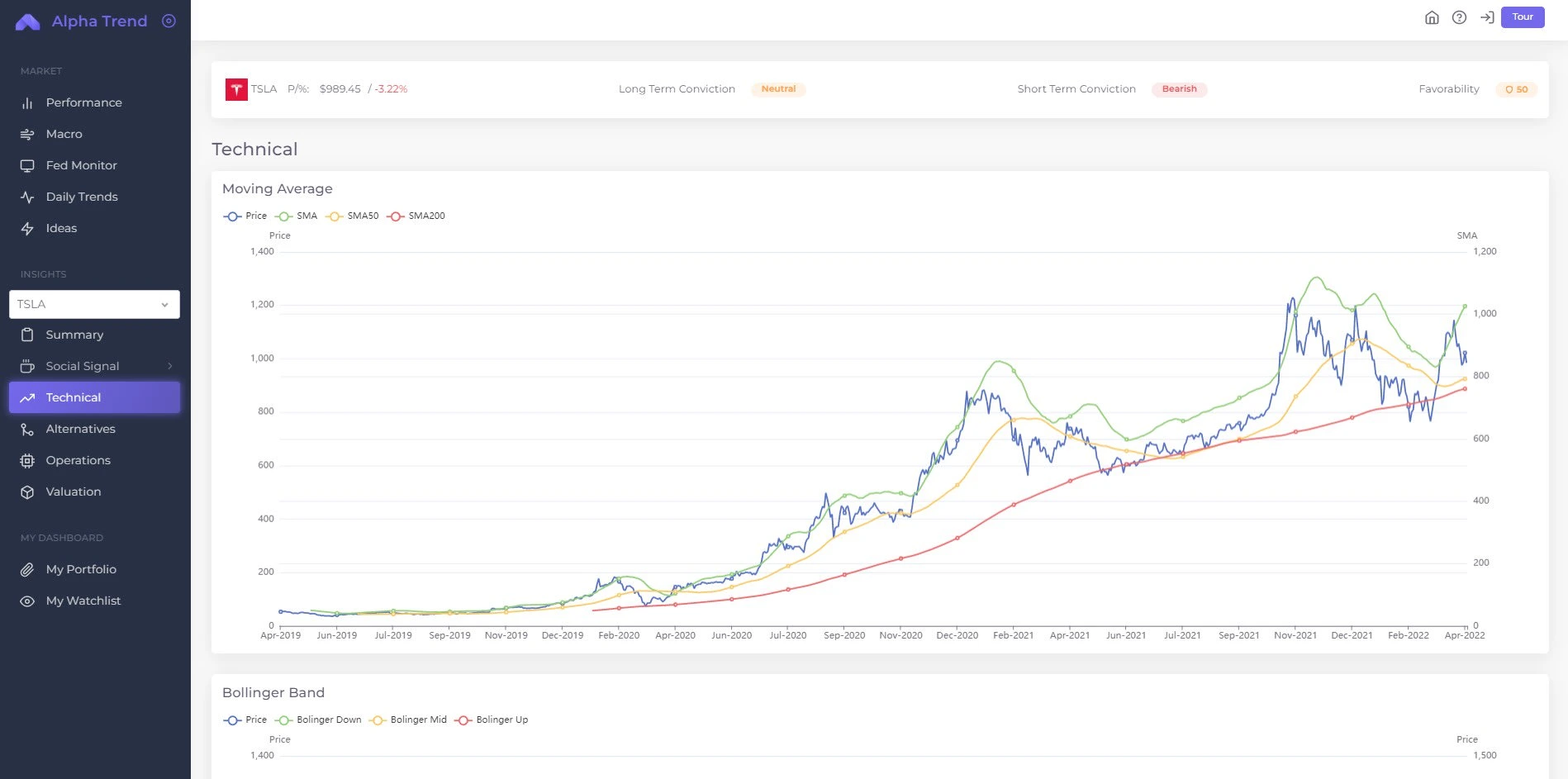
Task: Click the Apr-2019 x-axis label
Action: pos(281,635)
